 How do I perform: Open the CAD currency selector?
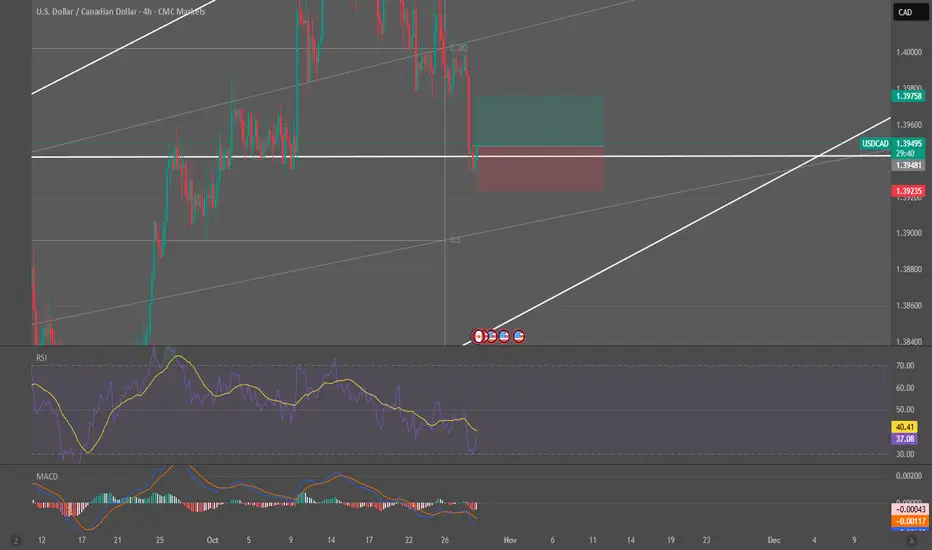coord(909,12)
